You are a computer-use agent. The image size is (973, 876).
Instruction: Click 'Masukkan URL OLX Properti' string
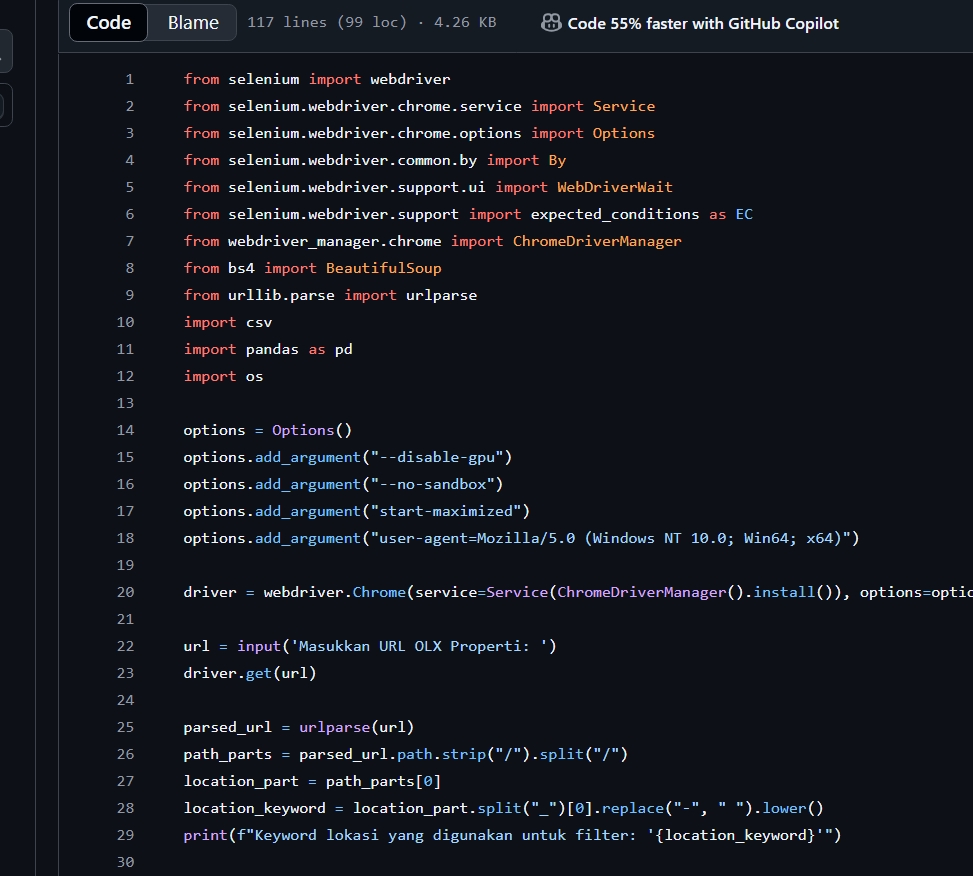click(419, 646)
